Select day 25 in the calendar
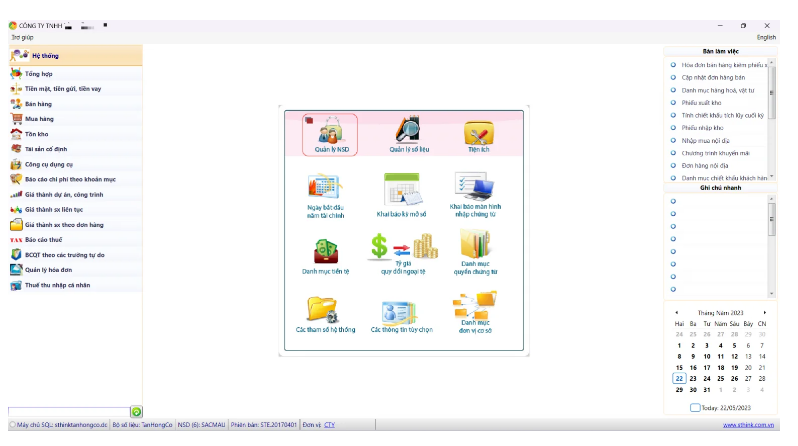798x446 pixels. tap(721, 379)
